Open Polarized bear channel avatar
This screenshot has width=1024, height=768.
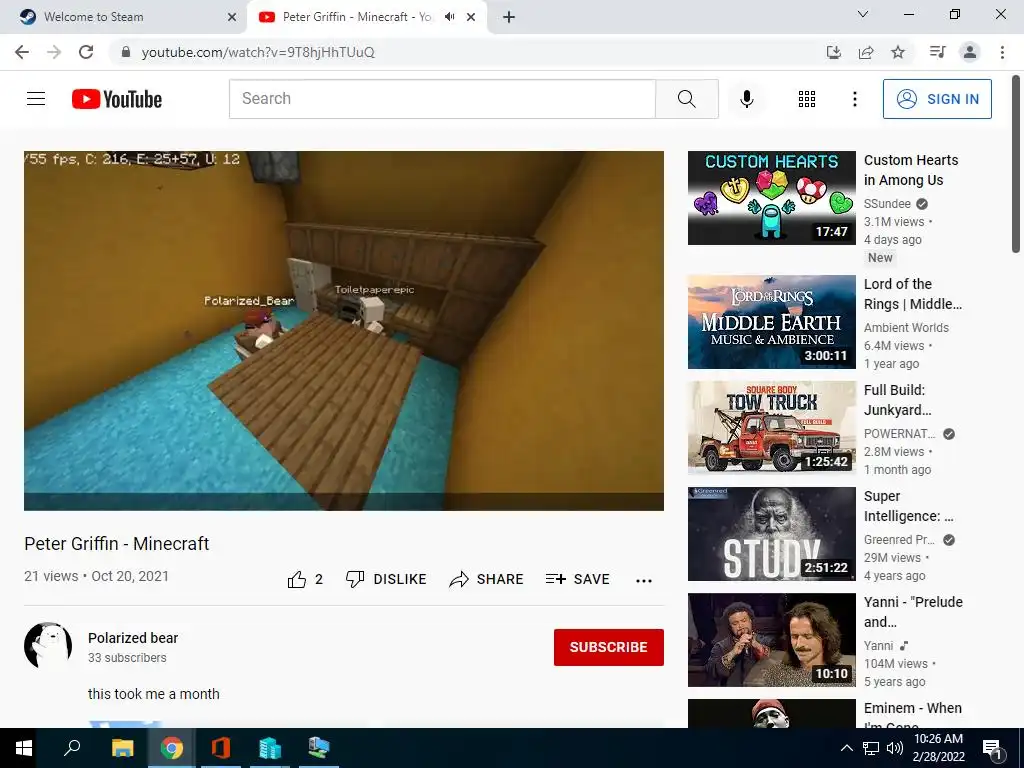coord(48,646)
